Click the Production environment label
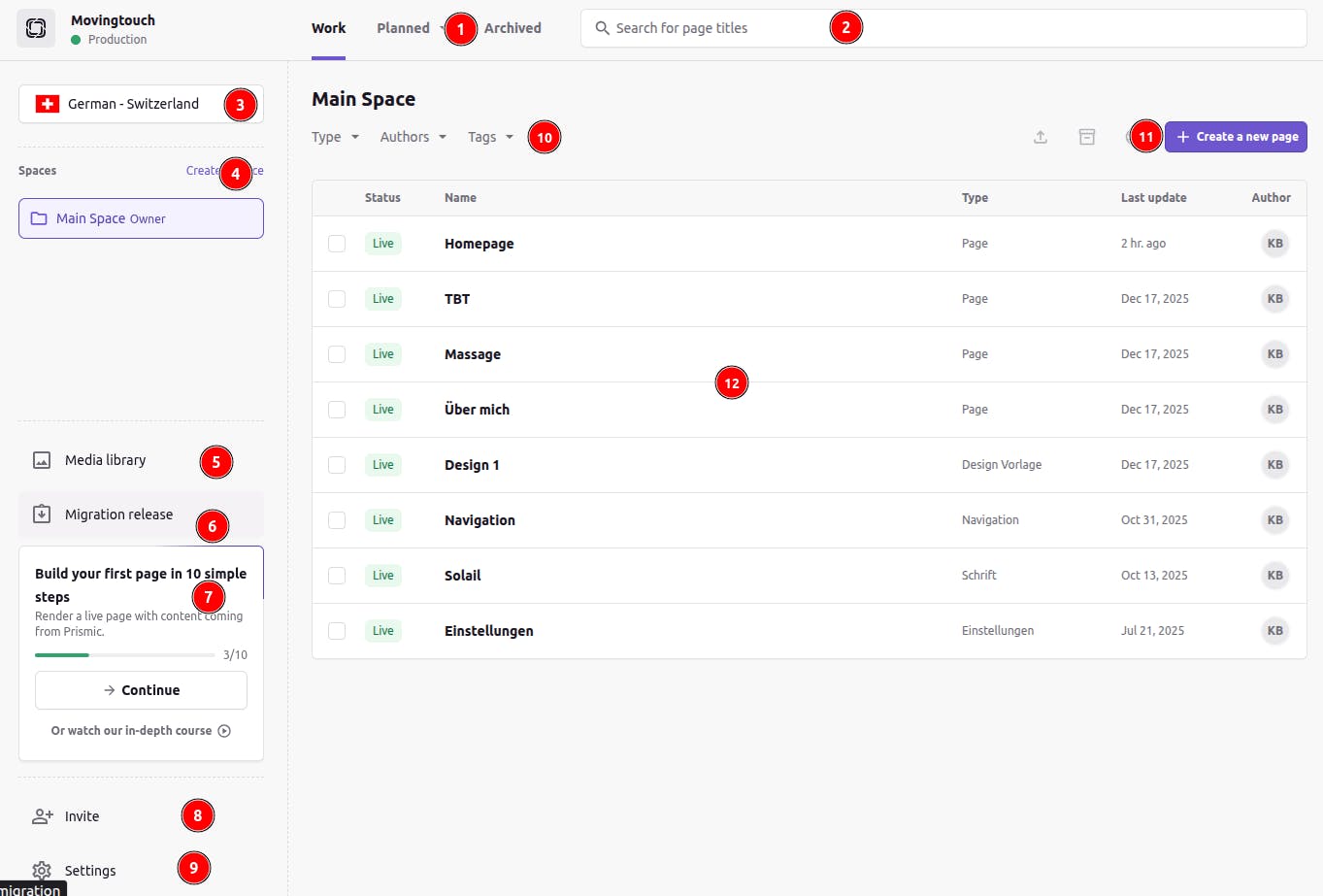1323x896 pixels. (117, 40)
